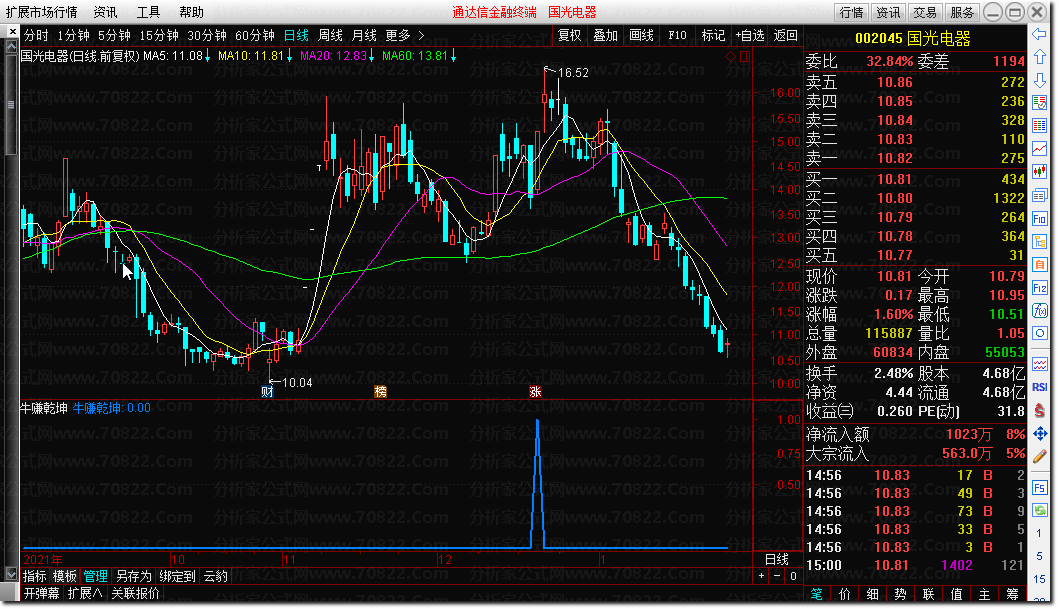1059x609 pixels.
Task: Open the F12 trading sidebar icon
Action: 1039,288
